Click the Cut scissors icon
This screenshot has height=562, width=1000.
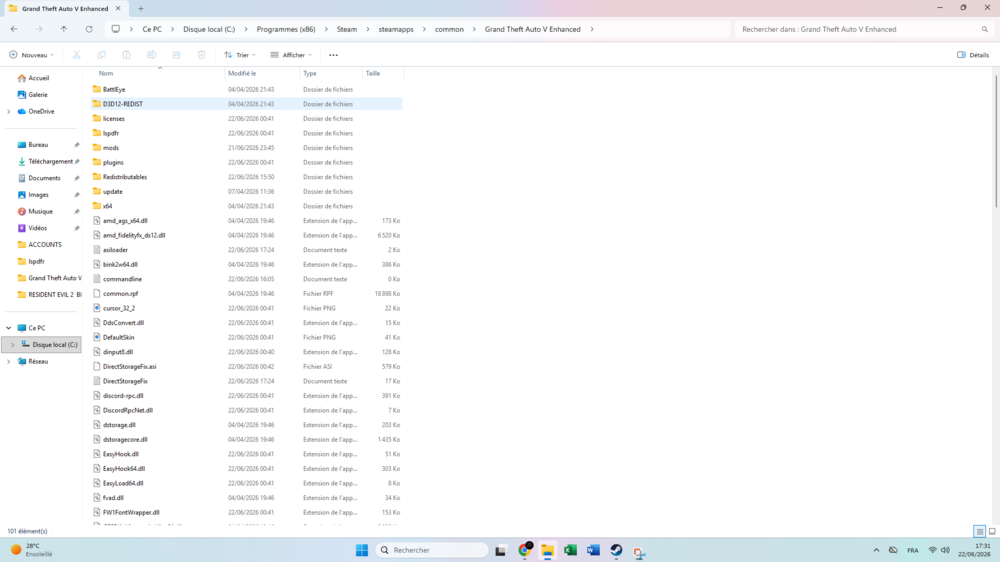pos(77,55)
